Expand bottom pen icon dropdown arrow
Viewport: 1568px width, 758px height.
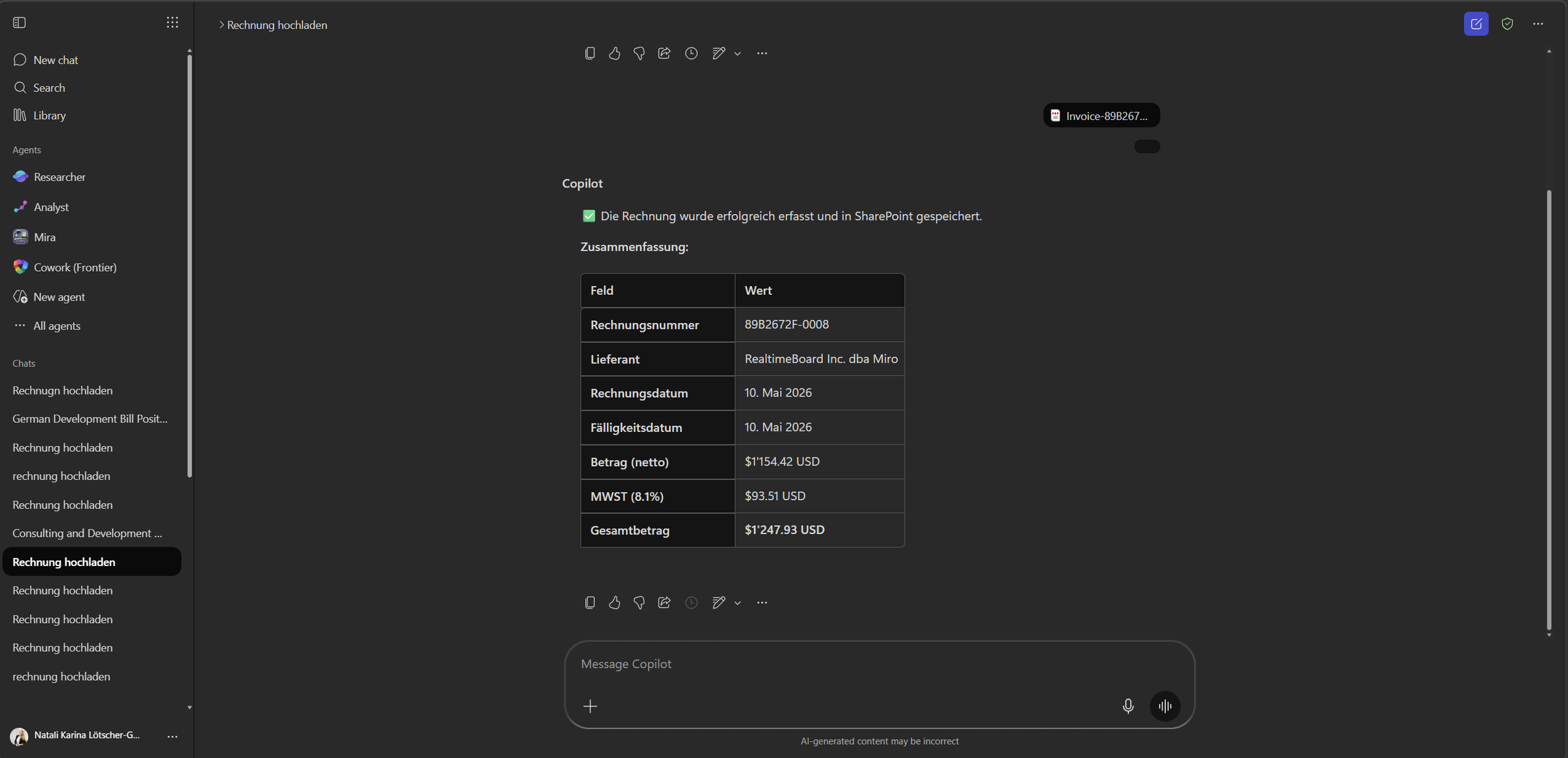point(738,603)
